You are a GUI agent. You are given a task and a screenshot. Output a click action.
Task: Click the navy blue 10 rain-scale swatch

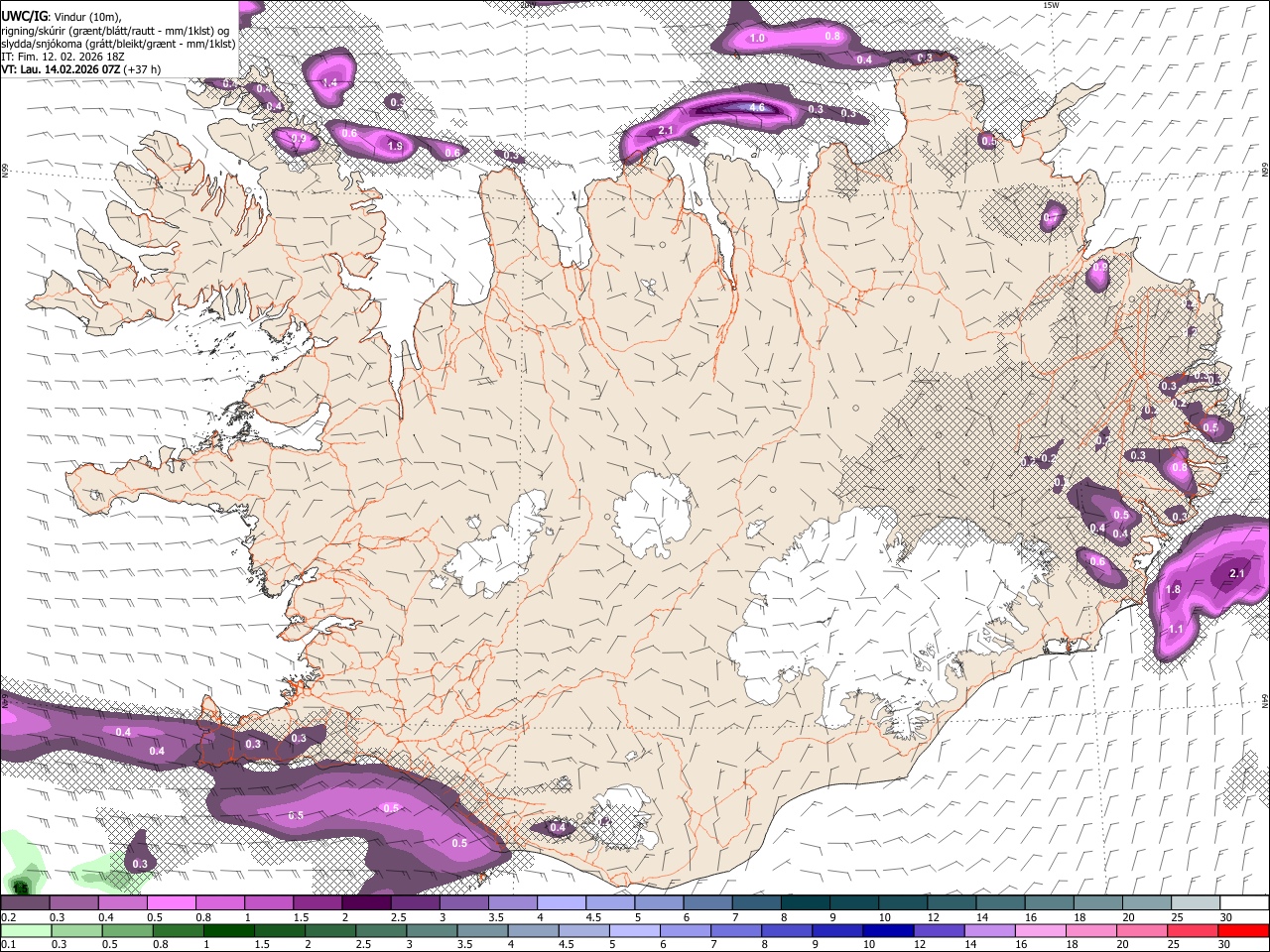887,930
